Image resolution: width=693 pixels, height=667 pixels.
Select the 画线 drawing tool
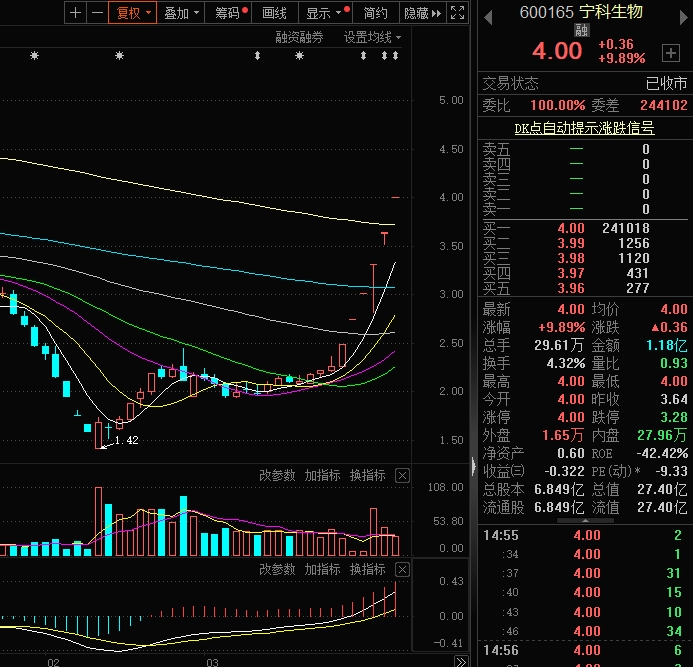coord(274,13)
